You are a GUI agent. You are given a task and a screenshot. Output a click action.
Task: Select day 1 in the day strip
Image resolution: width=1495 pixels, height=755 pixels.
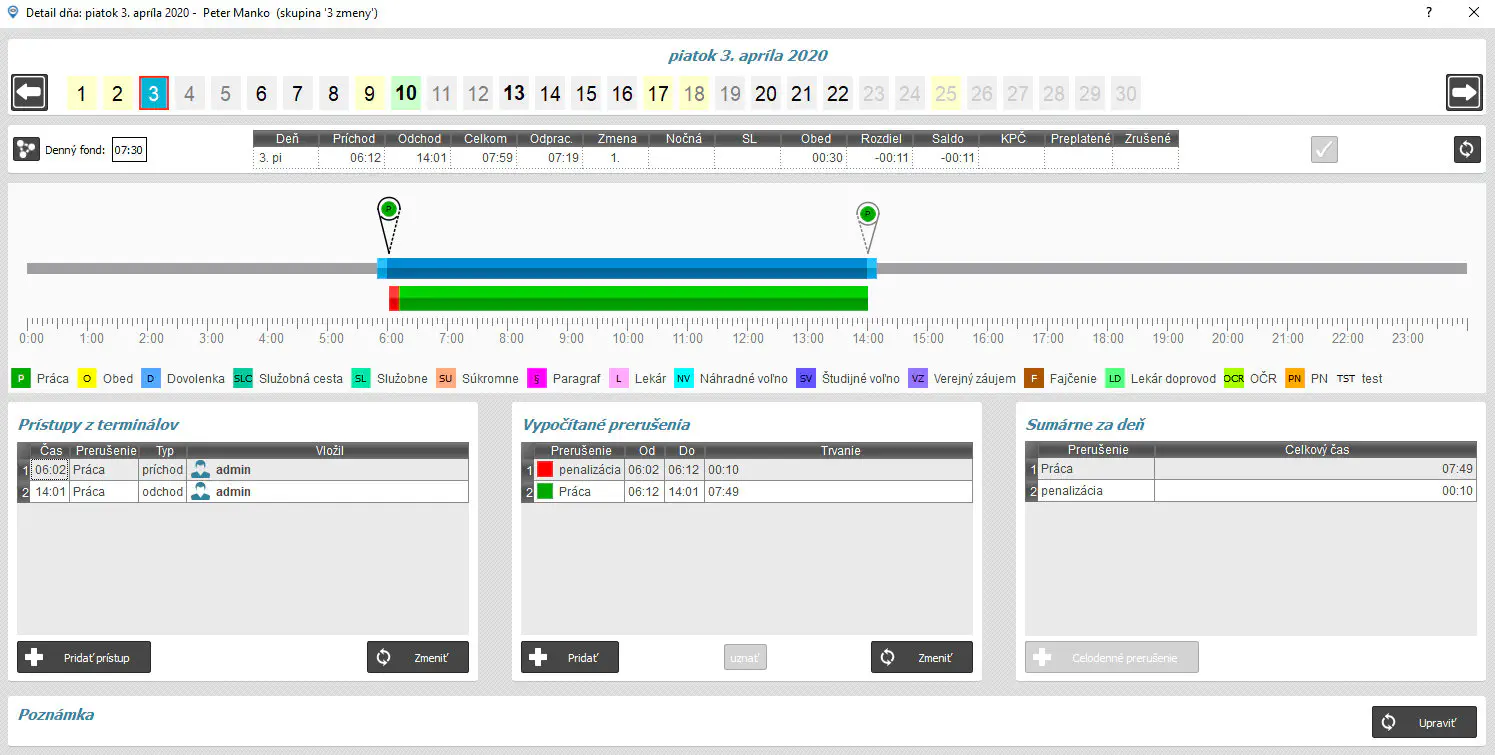click(82, 93)
